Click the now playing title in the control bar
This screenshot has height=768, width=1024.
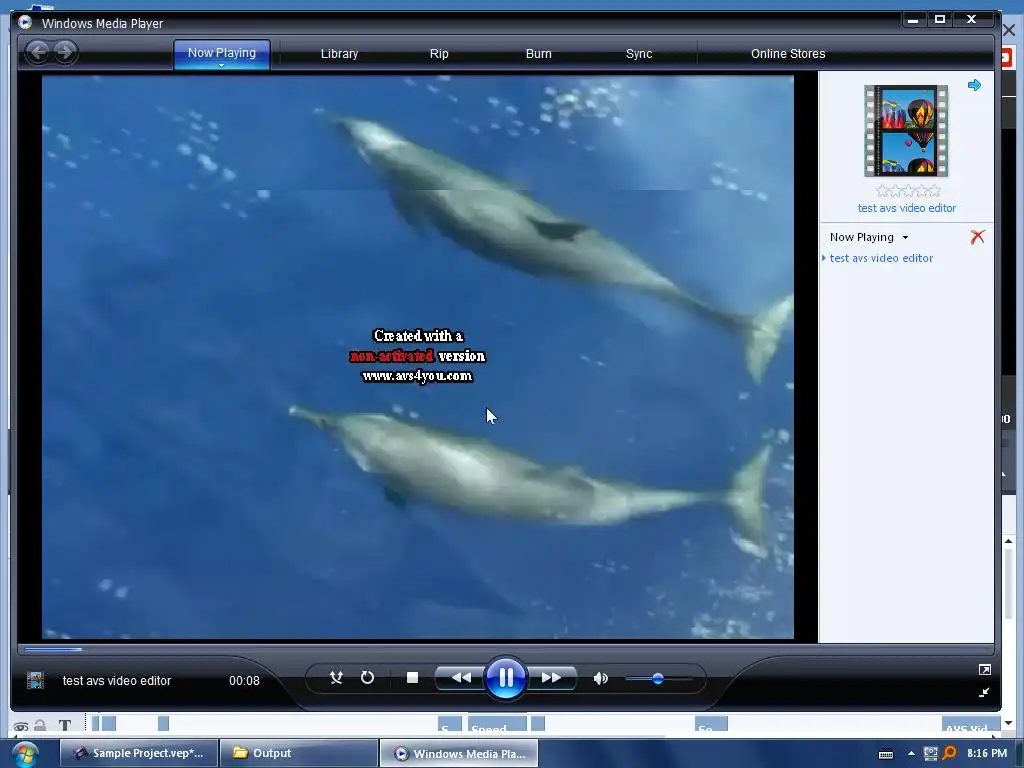tap(117, 680)
